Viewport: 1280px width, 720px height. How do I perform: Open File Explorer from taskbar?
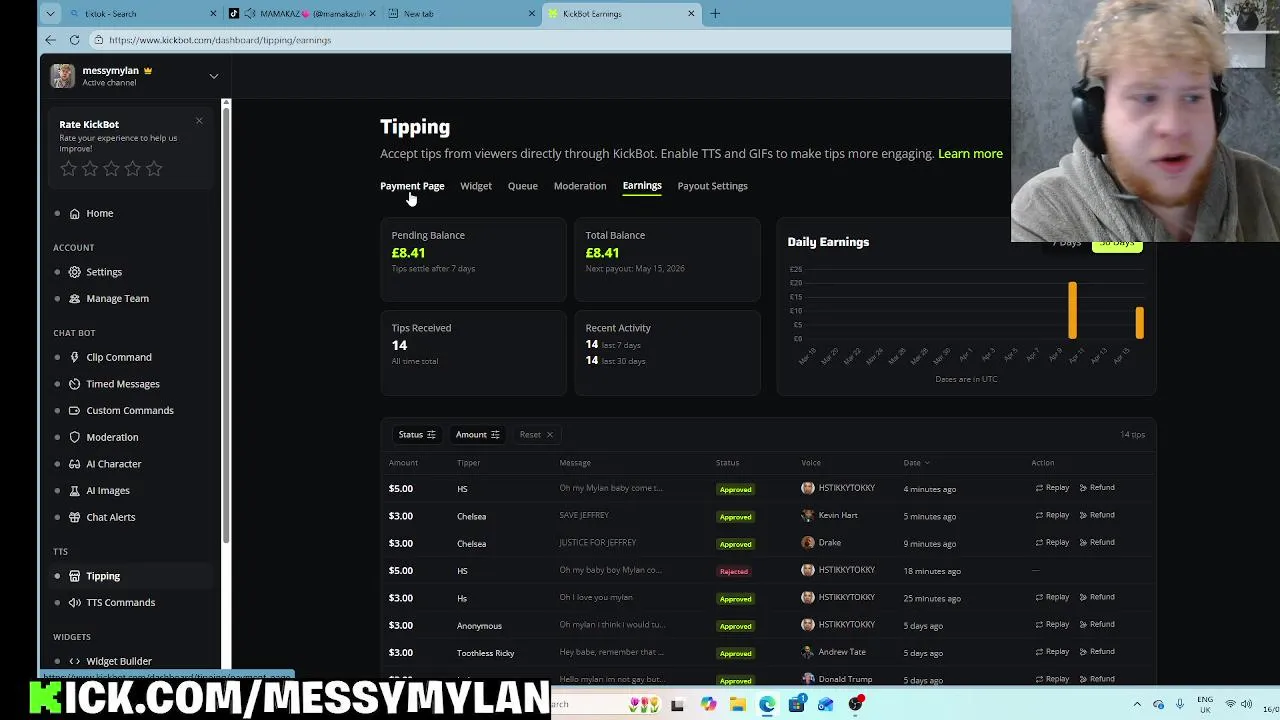737,705
